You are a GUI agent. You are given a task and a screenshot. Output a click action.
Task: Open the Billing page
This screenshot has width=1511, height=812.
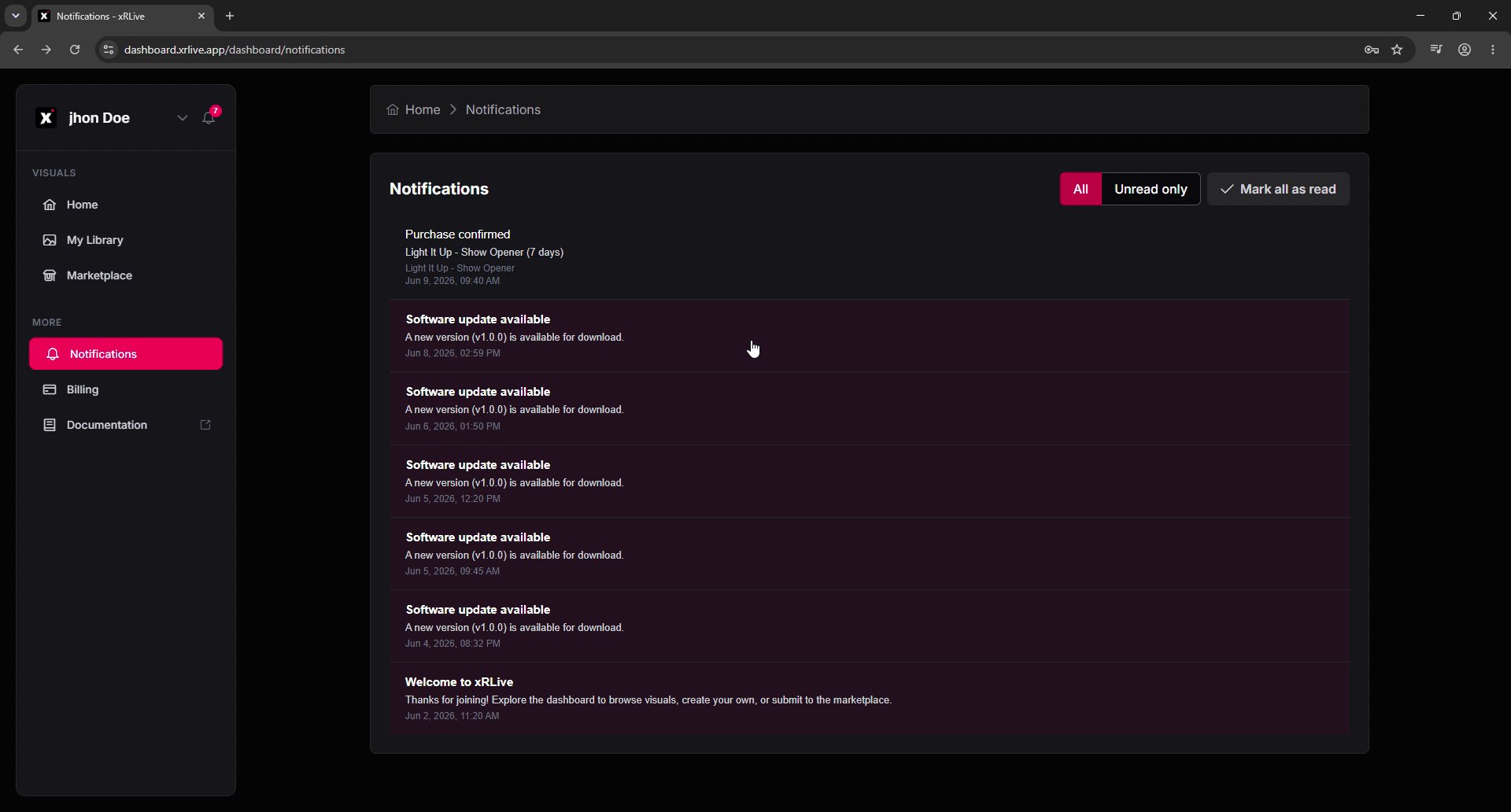click(126, 389)
